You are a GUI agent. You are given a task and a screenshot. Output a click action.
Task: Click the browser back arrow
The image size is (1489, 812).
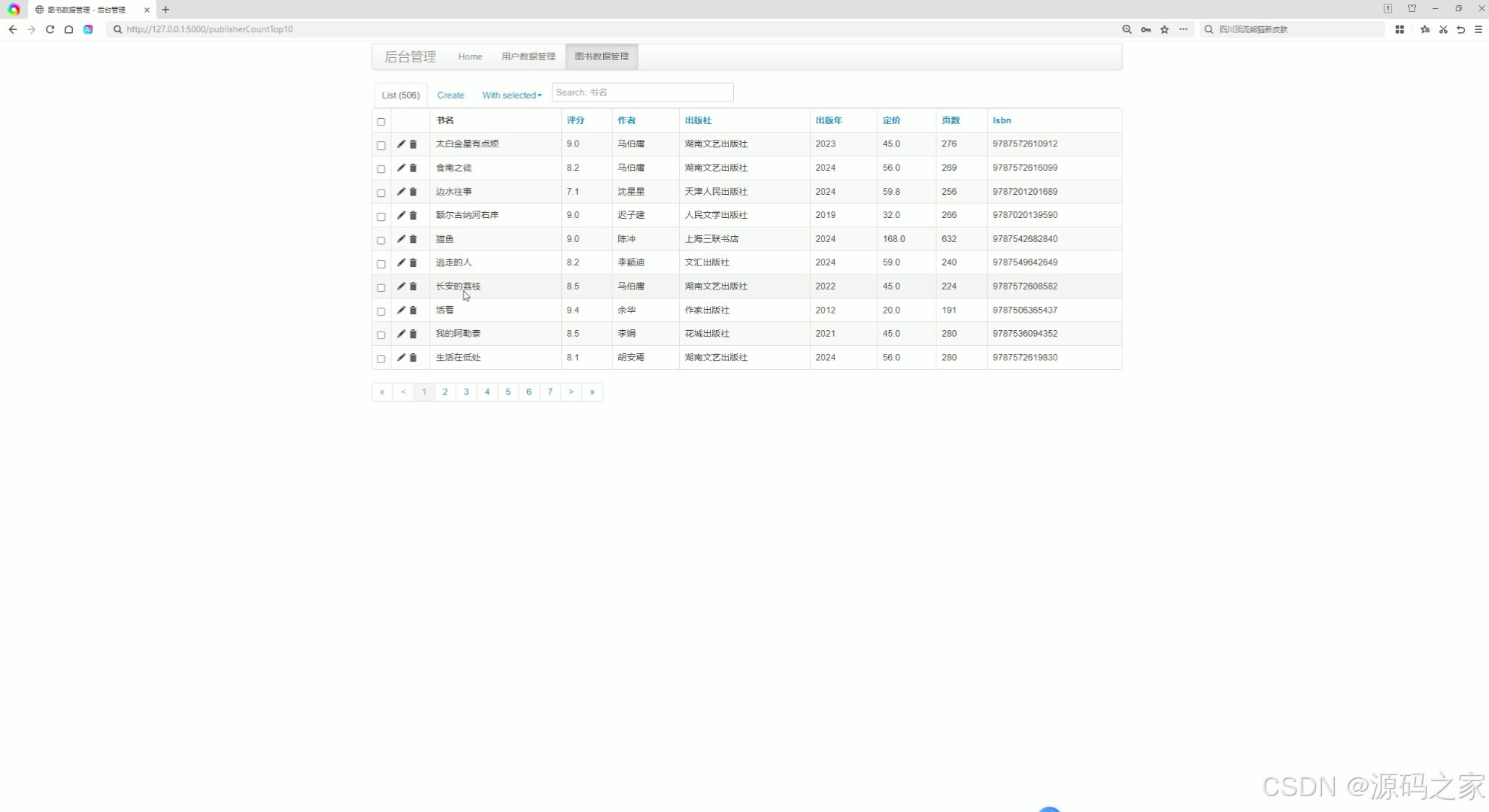point(13,29)
